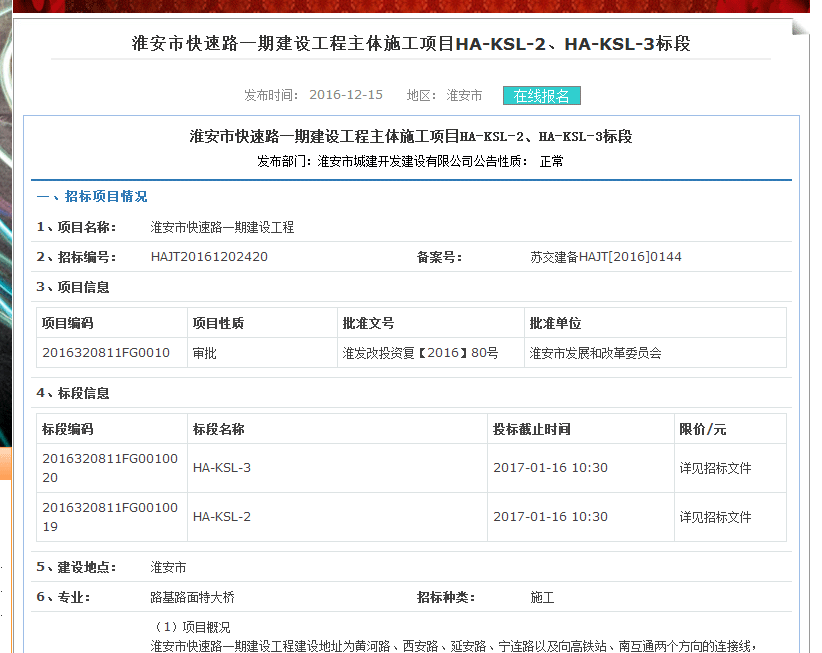Click the 一、招标项目情况 section heading
Image resolution: width=822 pixels, height=653 pixels.
[x=92, y=197]
